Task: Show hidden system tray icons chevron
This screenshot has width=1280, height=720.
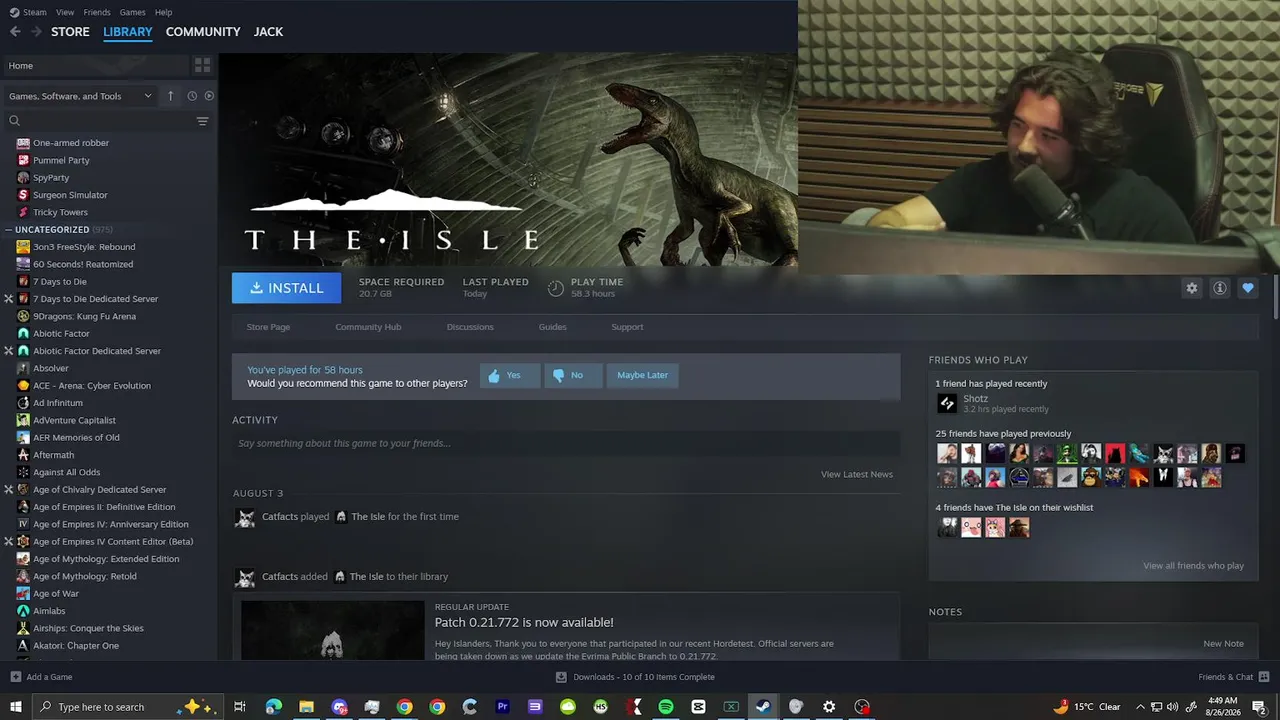Action: (1140, 707)
